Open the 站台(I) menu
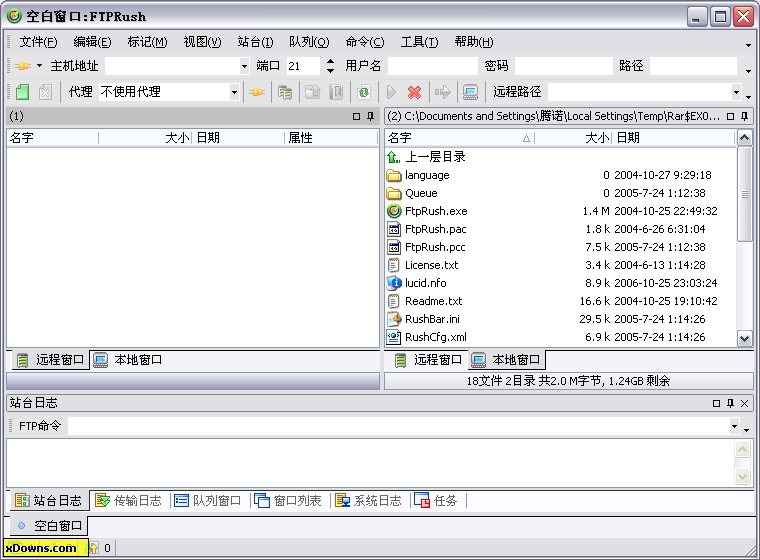This screenshot has width=760, height=560. click(x=255, y=42)
